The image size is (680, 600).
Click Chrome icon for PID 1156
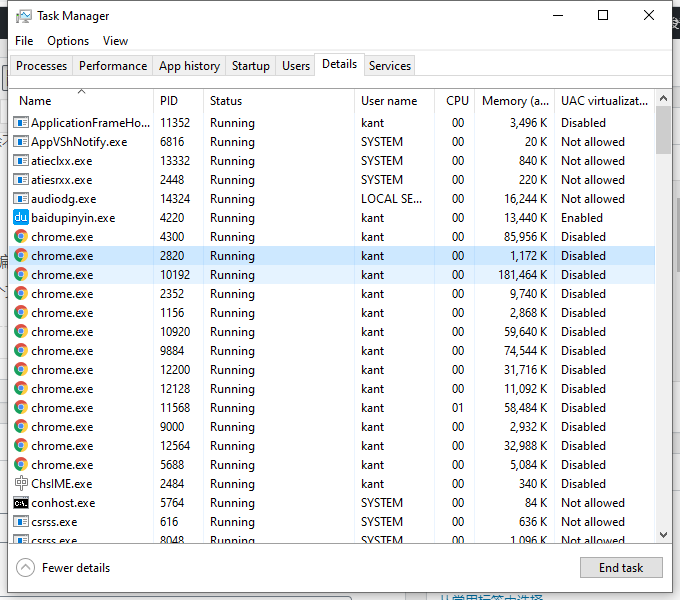click(x=21, y=313)
